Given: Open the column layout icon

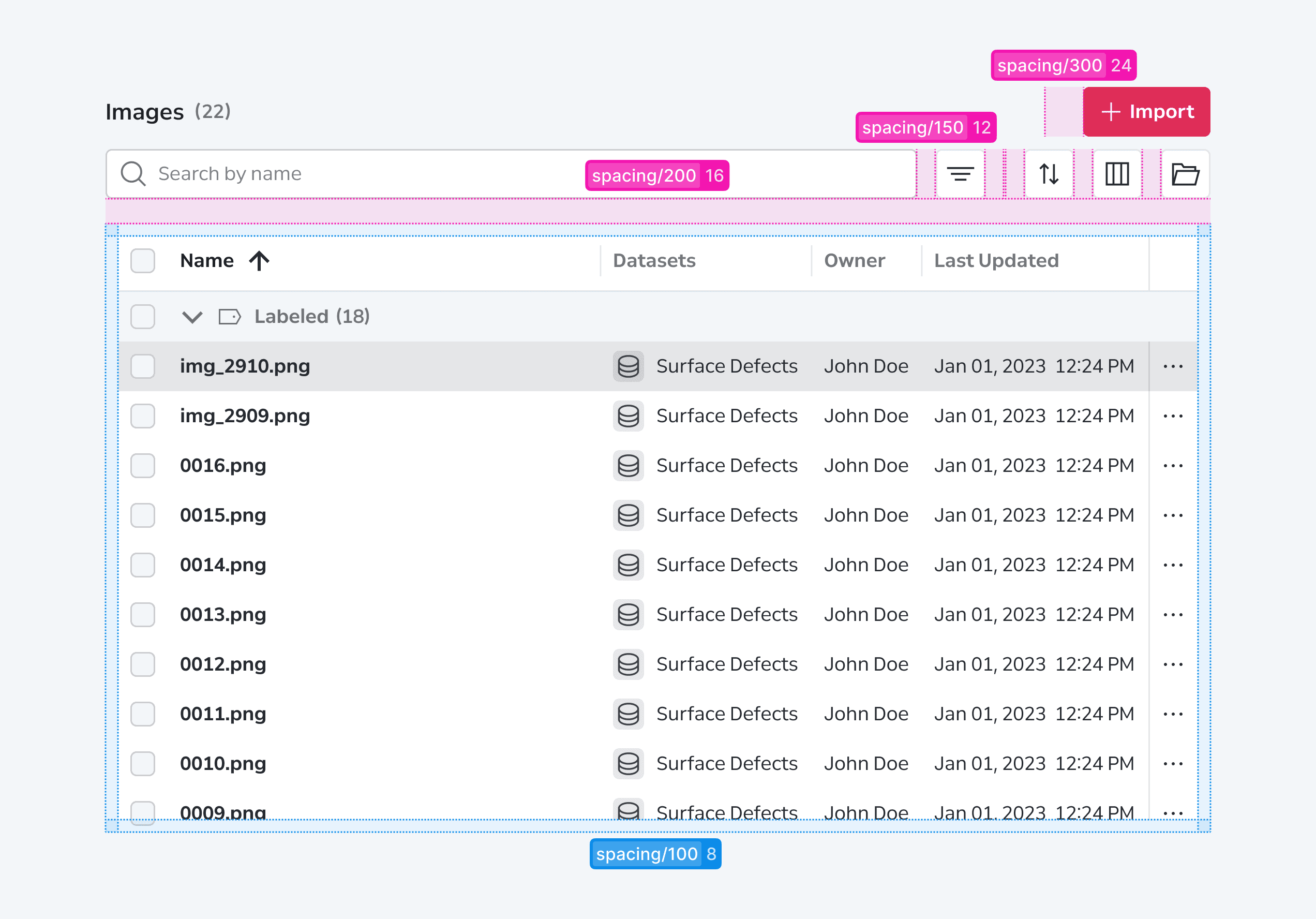Looking at the screenshot, I should point(1117,174).
